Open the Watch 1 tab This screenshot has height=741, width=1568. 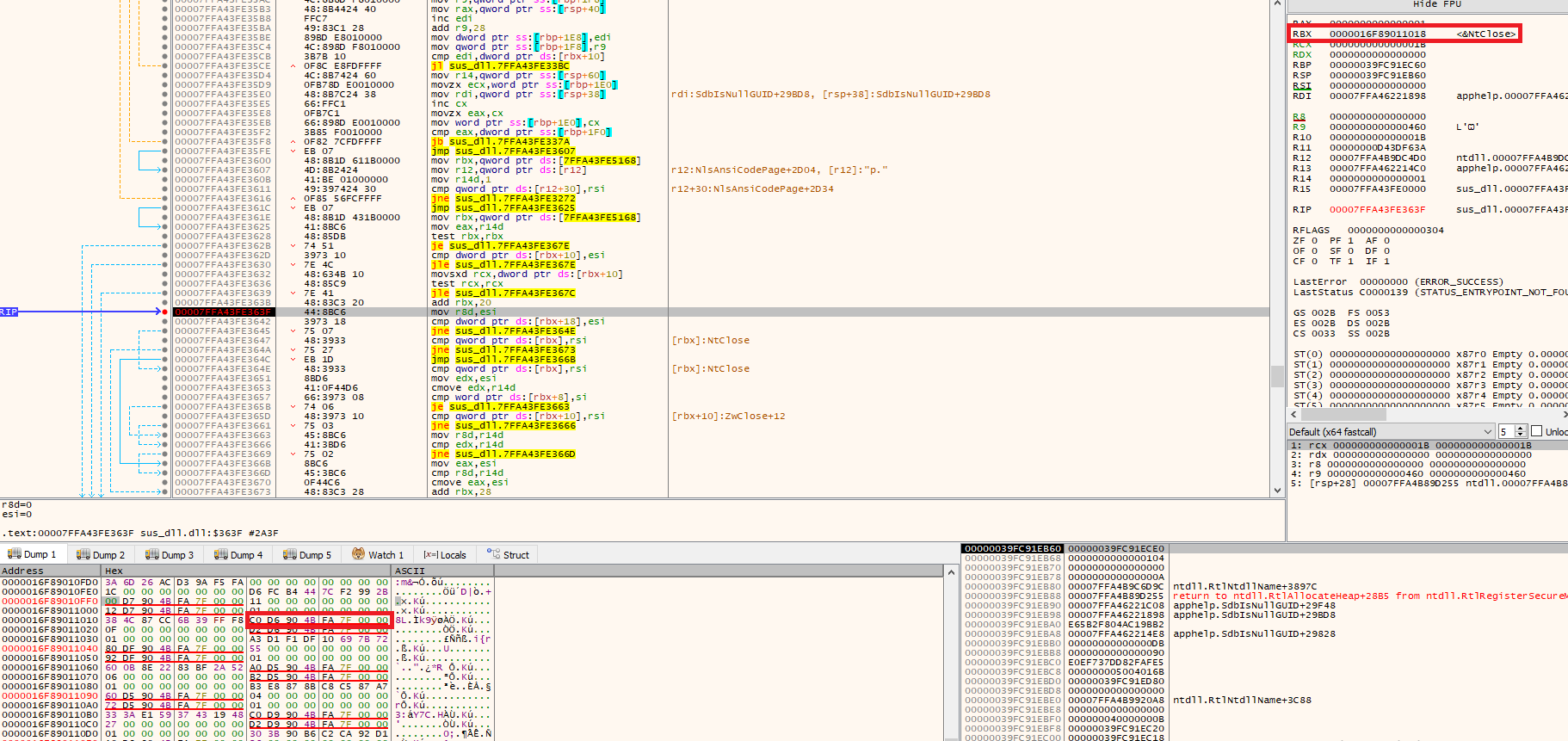pyautogui.click(x=378, y=555)
